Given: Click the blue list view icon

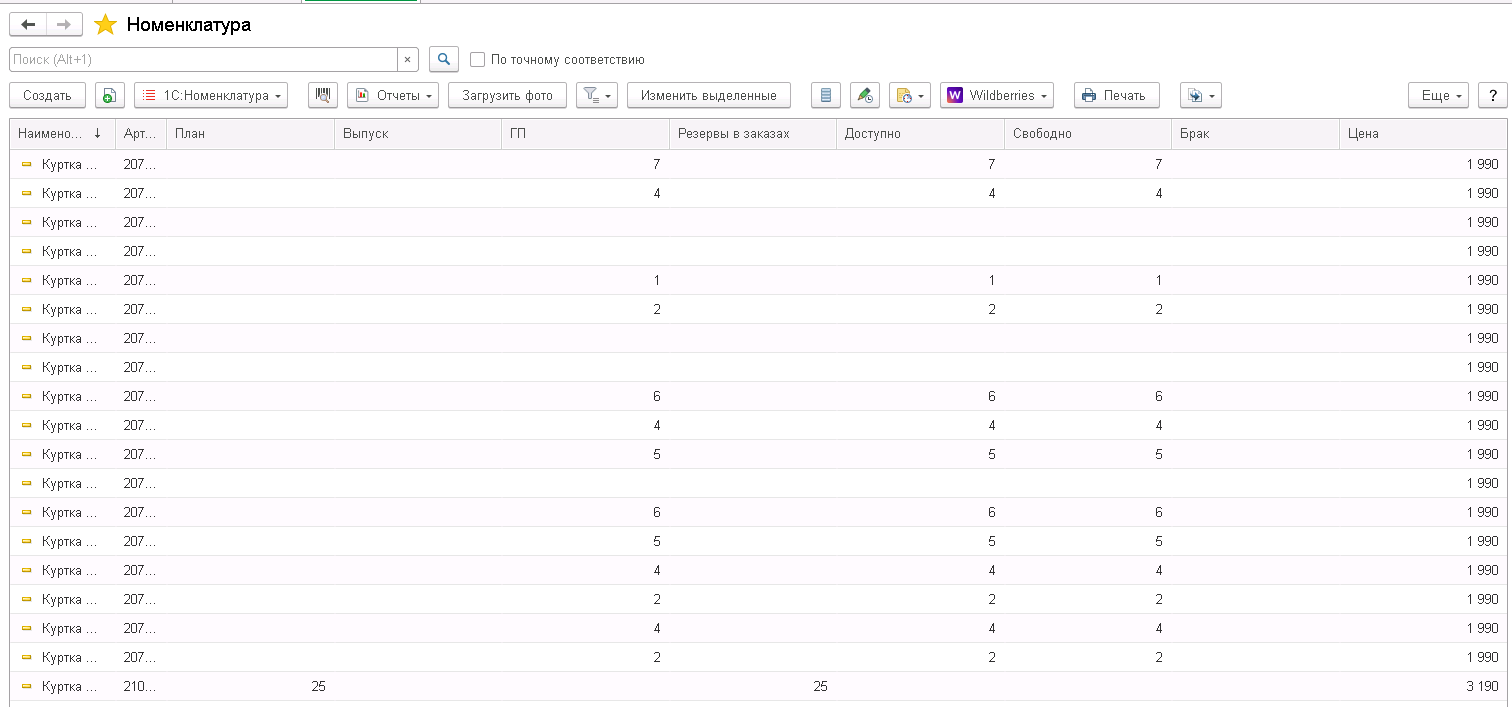Looking at the screenshot, I should [x=825, y=95].
